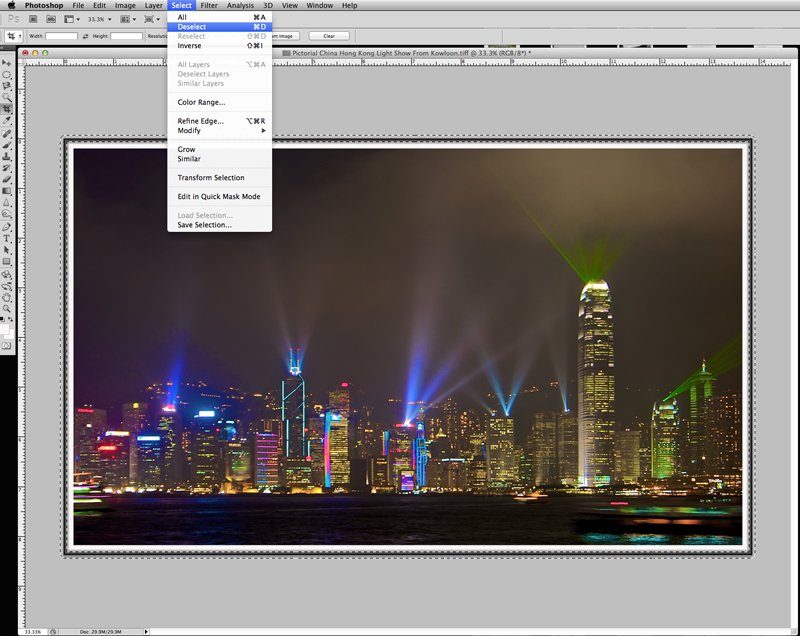Select the Crop tool in toolbox

point(7,109)
